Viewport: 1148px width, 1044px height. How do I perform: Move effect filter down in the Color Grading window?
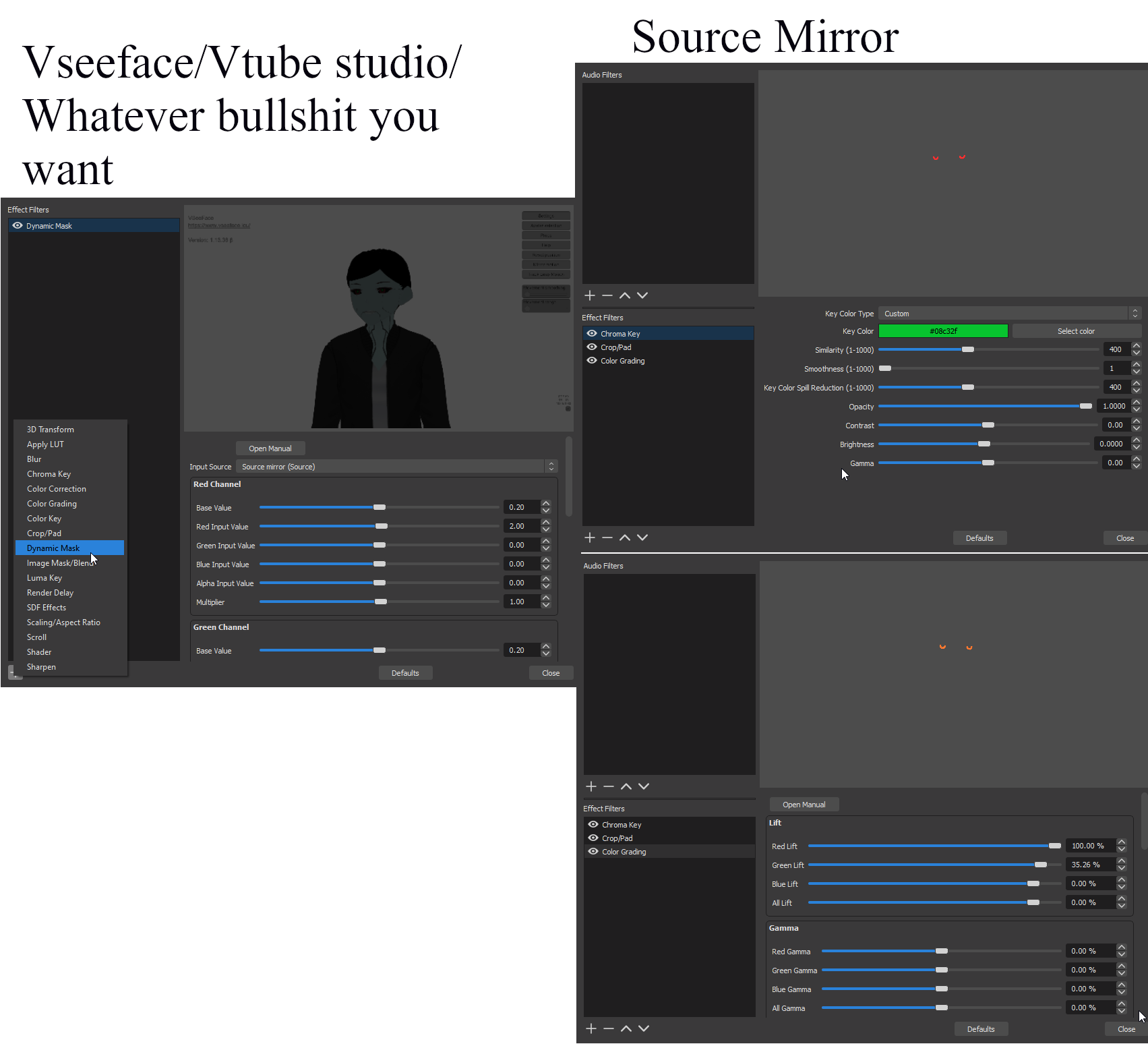point(644,1028)
